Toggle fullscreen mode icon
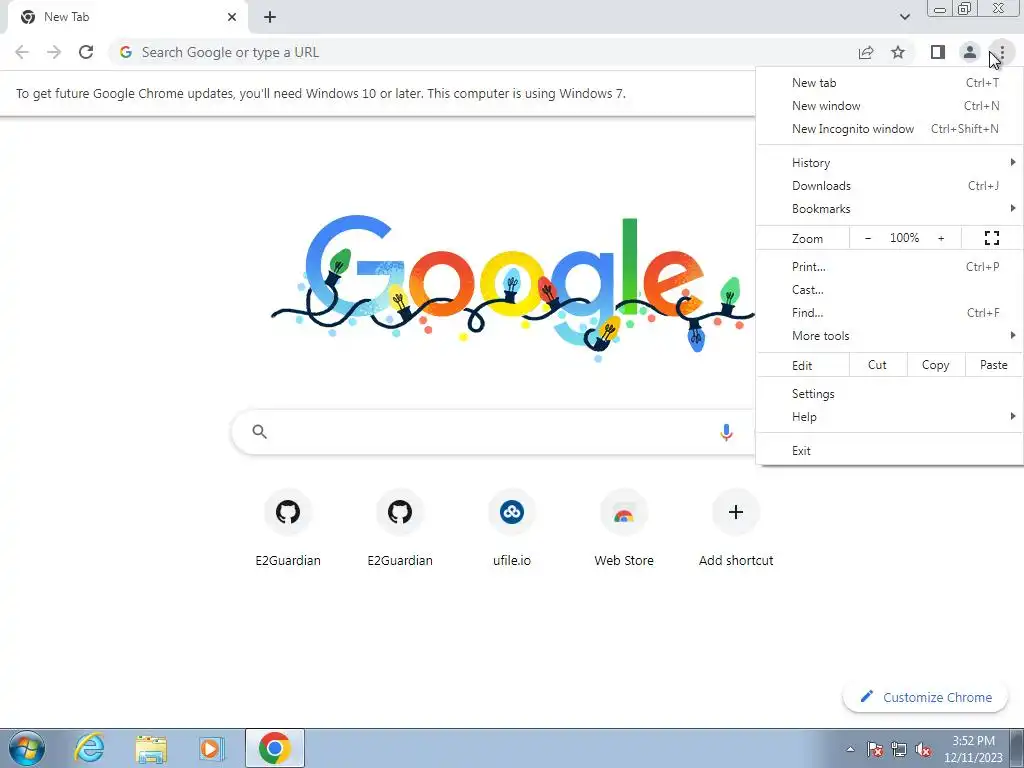1024x768 pixels. [992, 238]
